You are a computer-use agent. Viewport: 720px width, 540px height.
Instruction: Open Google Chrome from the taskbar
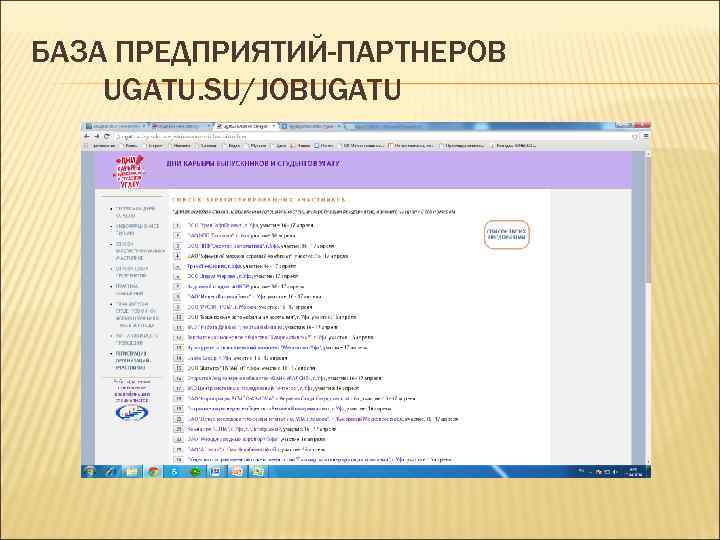[153, 472]
